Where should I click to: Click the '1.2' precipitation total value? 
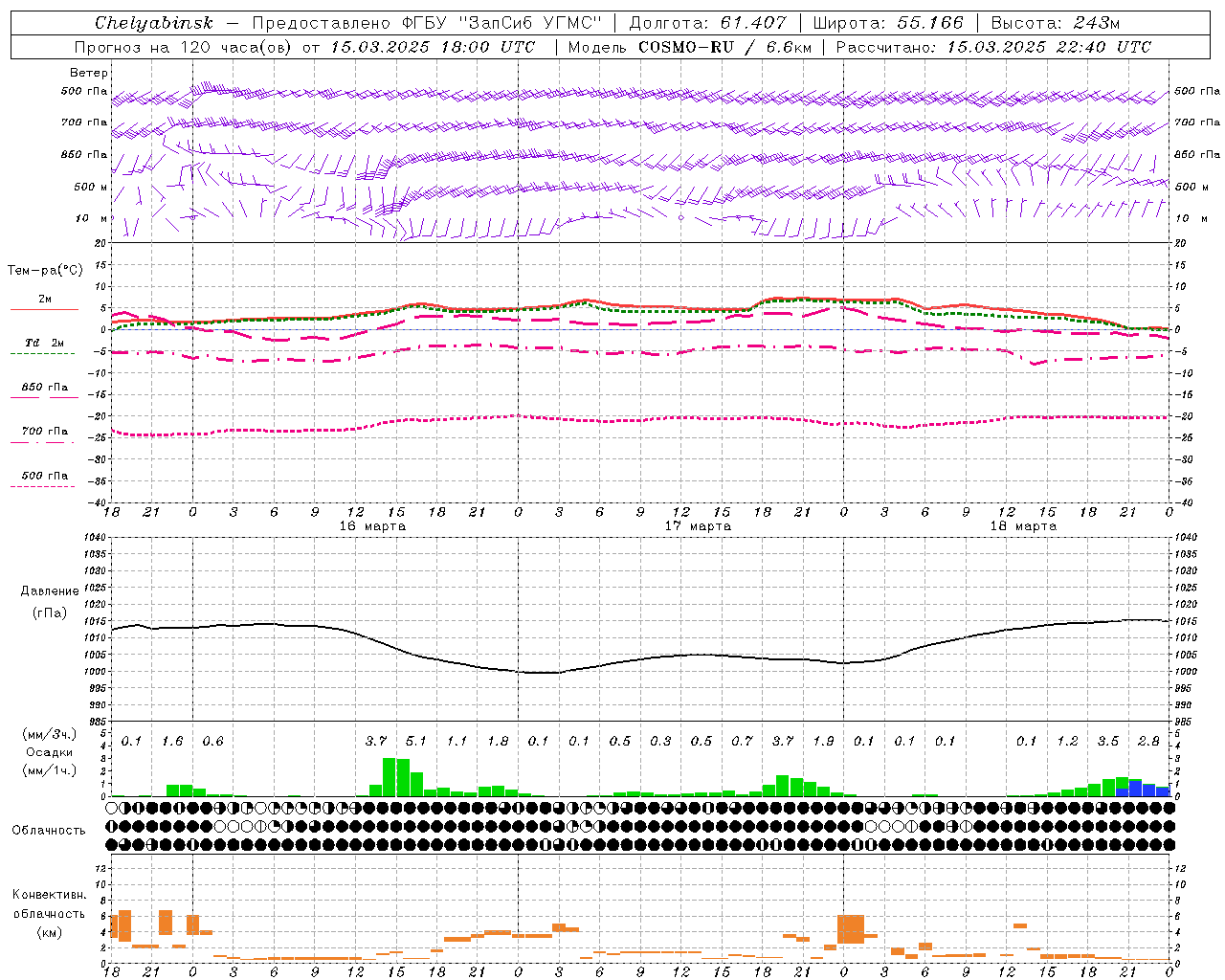(x=1067, y=741)
